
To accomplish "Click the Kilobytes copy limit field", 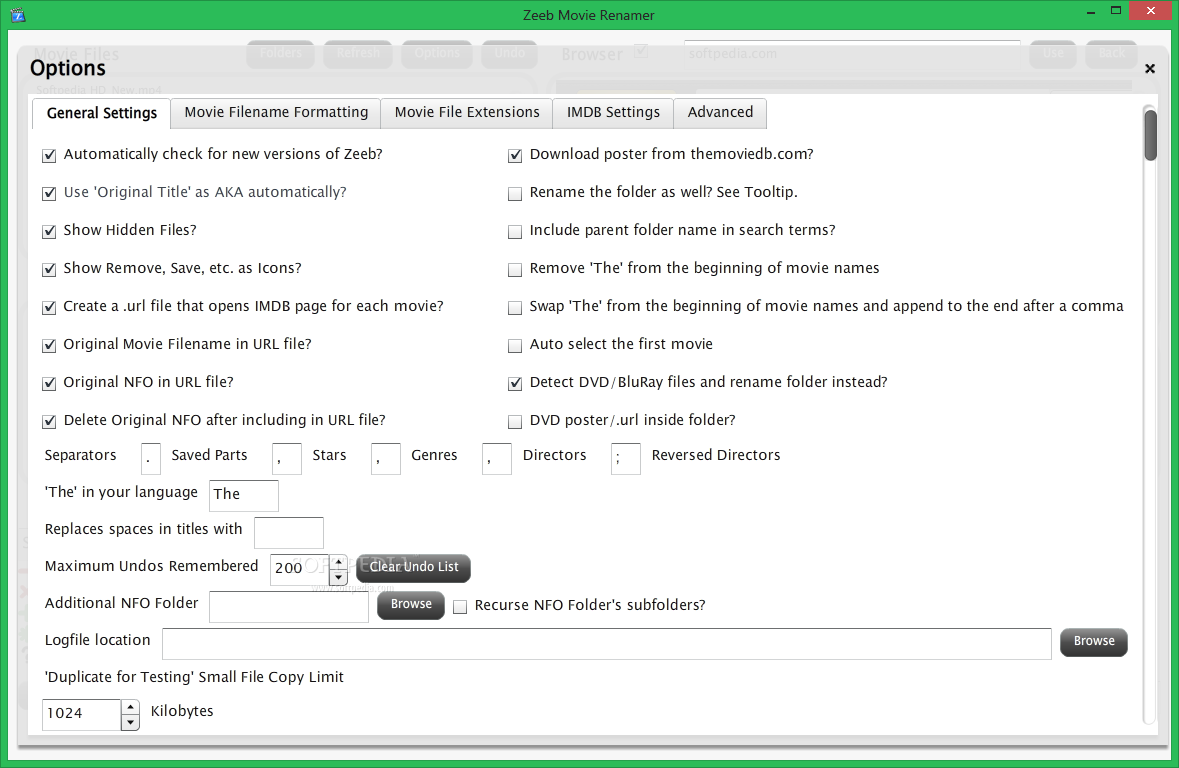I will (x=82, y=715).
